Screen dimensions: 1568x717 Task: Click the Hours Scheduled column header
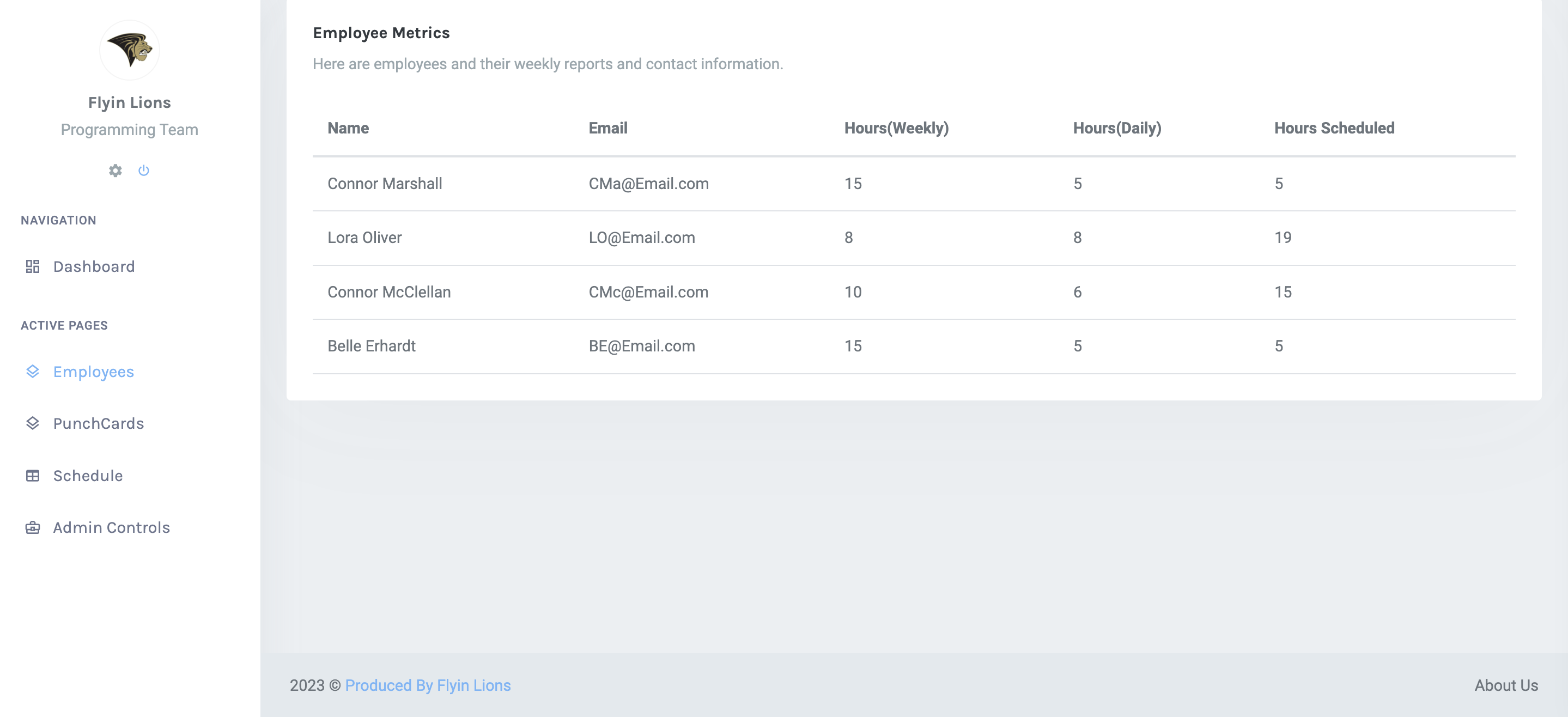coord(1334,129)
